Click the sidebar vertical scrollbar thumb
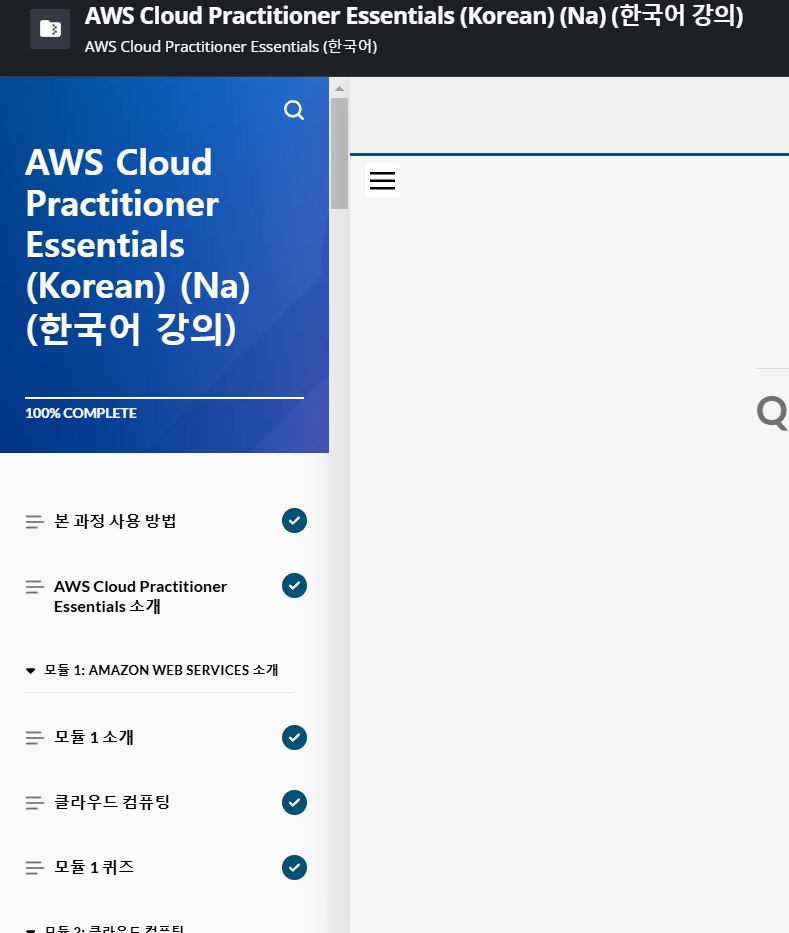This screenshot has width=789, height=933. coord(339,154)
